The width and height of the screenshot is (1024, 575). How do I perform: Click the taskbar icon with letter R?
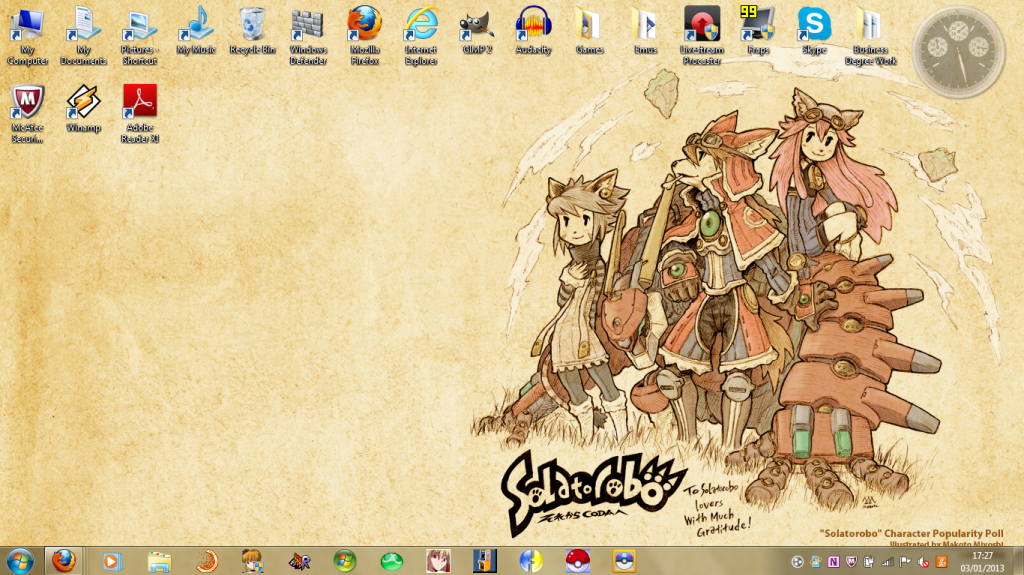[299, 561]
